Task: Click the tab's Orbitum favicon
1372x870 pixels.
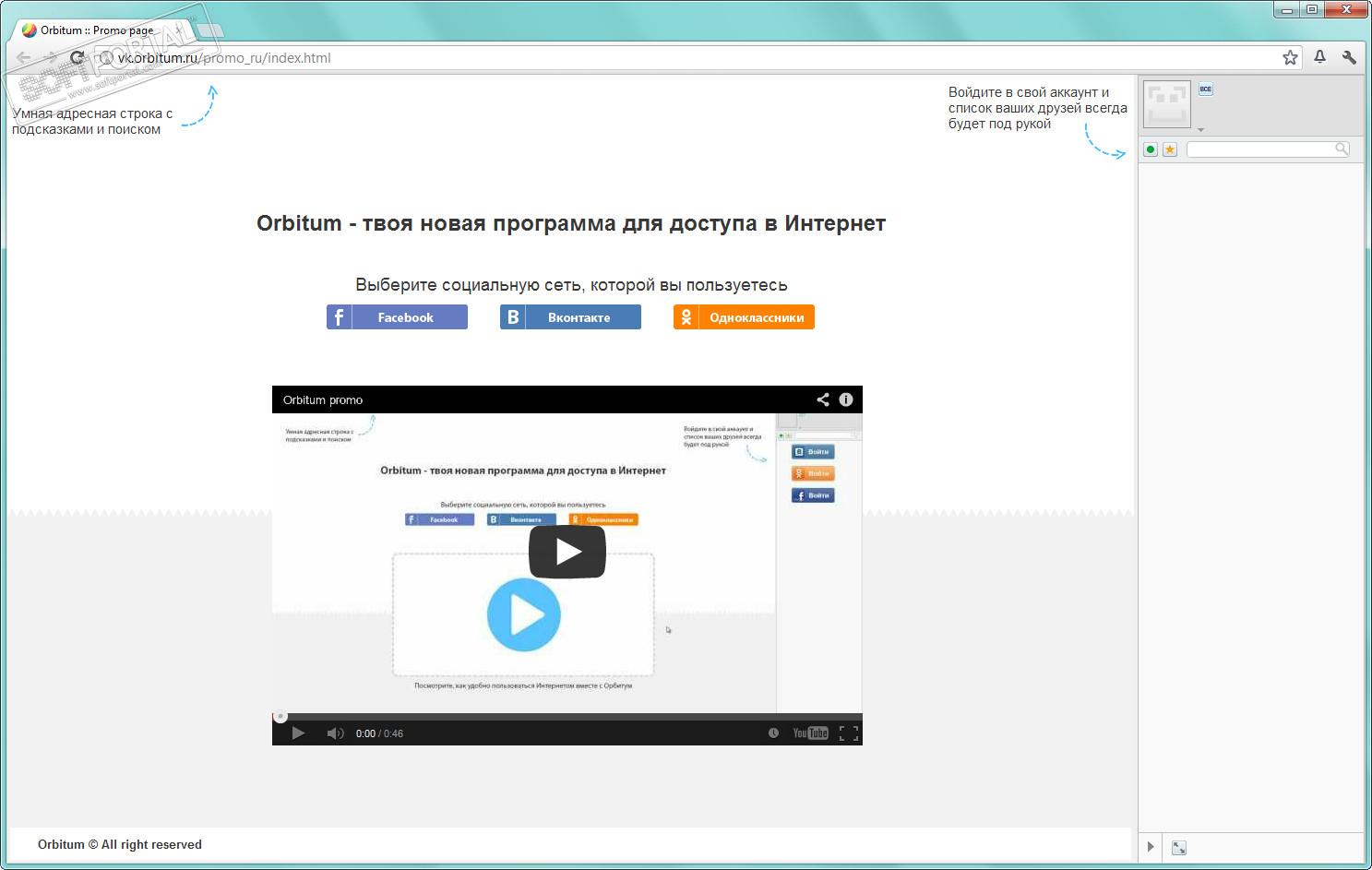Action: (30, 30)
